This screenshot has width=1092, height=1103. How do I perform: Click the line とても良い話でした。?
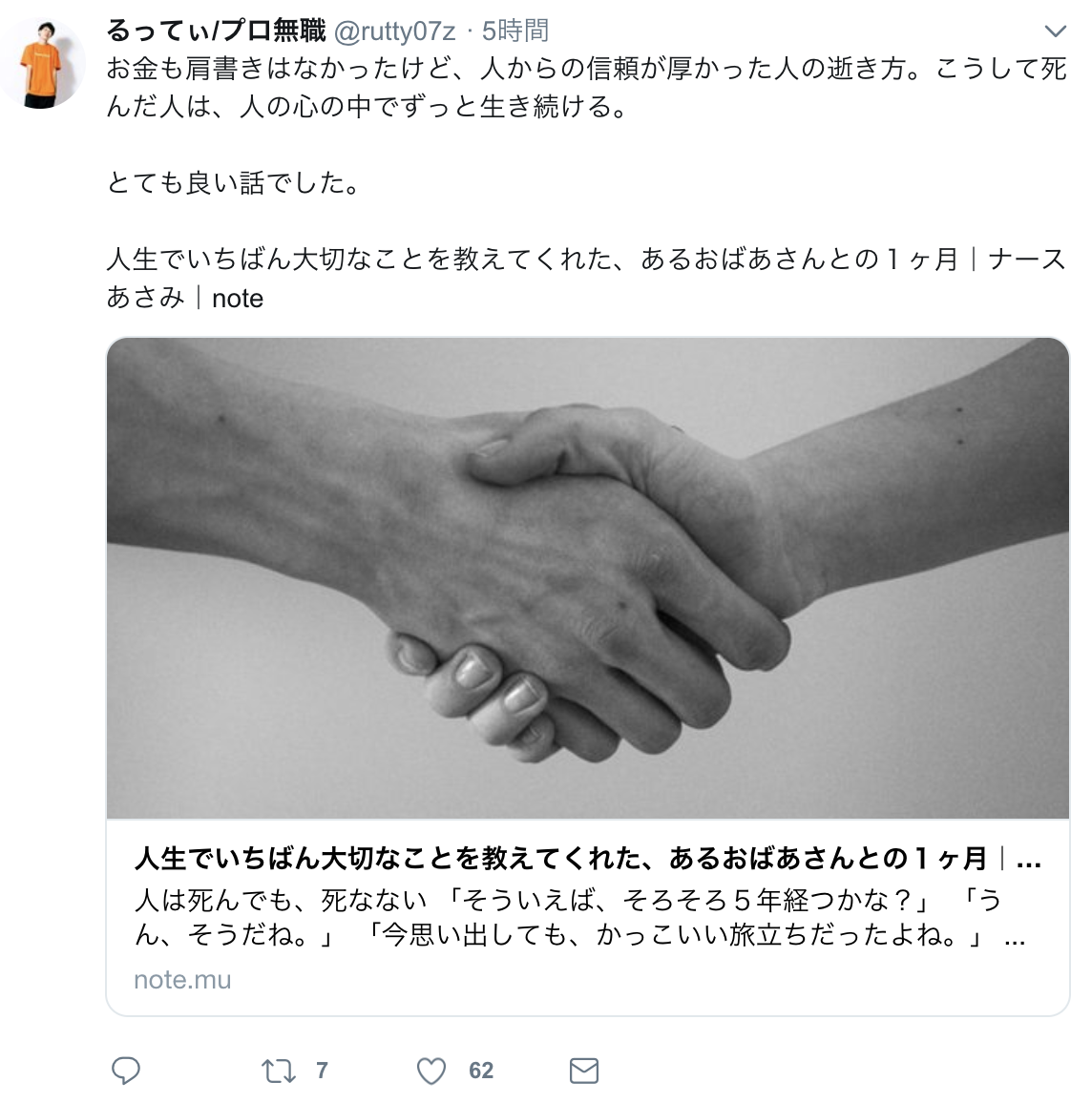234,183
